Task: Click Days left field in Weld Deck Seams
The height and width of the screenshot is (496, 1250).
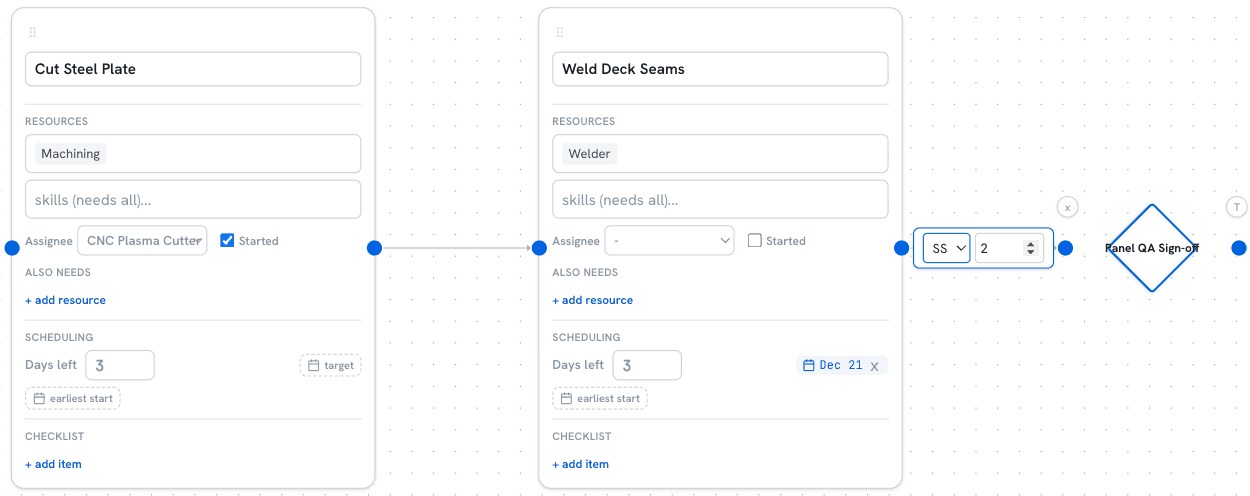Action: [x=647, y=365]
